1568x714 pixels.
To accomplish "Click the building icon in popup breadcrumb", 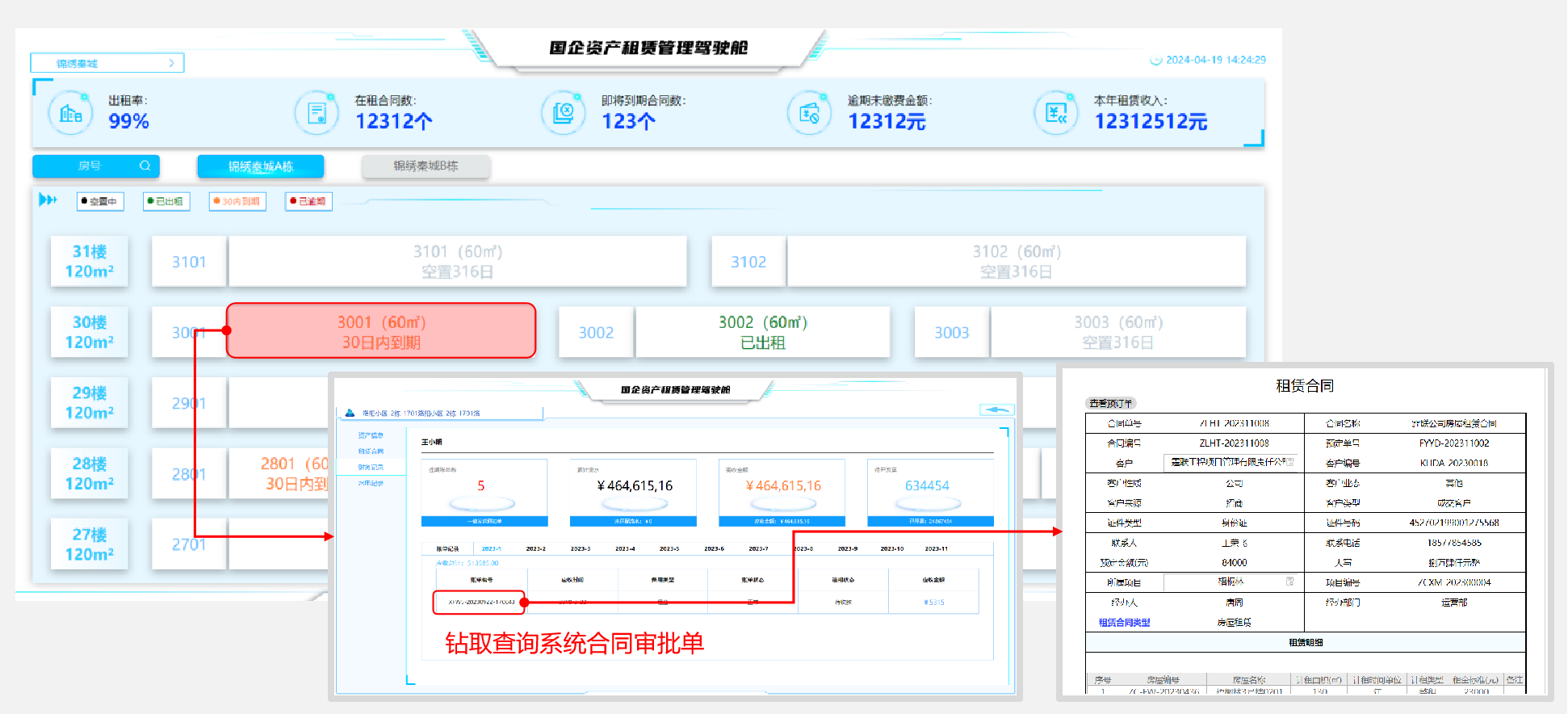I will point(350,413).
